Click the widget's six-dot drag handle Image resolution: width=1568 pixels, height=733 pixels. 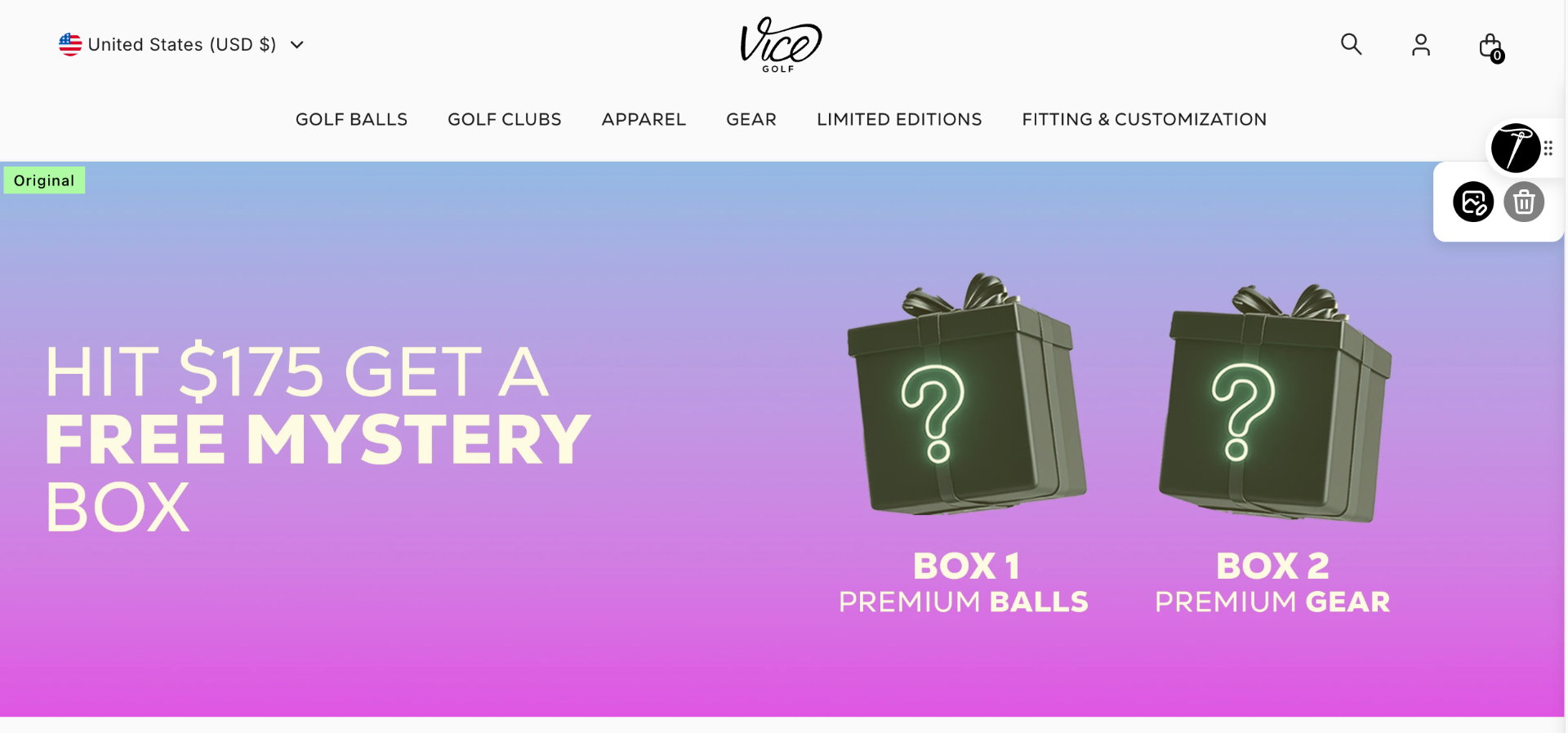(1548, 148)
